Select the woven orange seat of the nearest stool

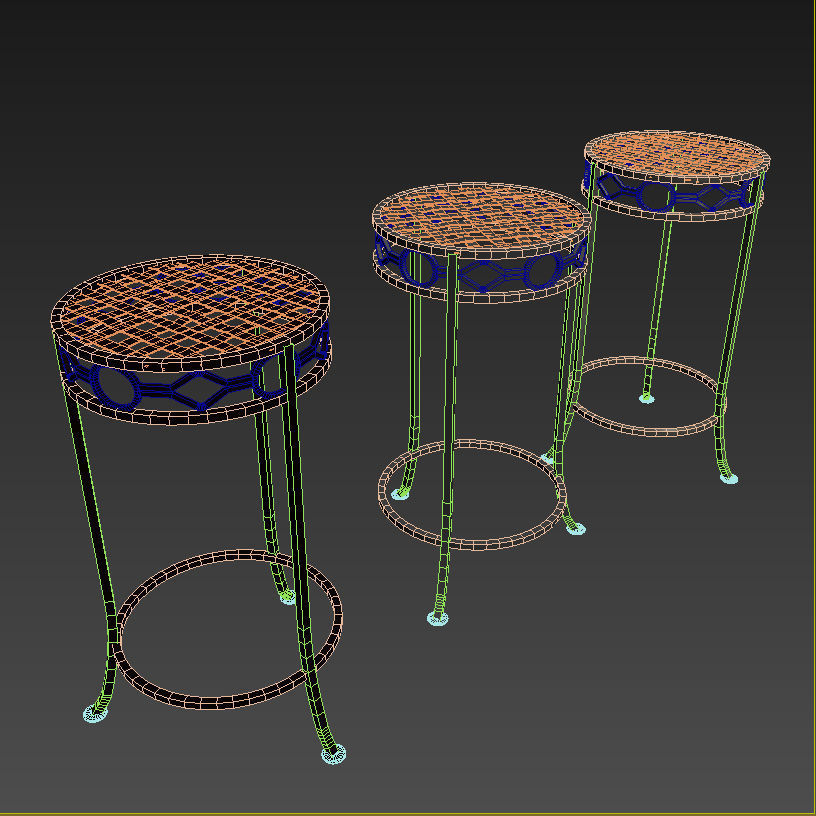click(x=190, y=309)
